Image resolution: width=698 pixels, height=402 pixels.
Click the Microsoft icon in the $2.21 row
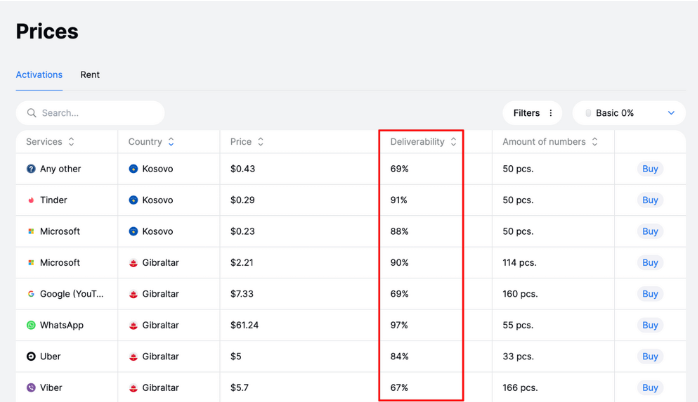coord(31,263)
